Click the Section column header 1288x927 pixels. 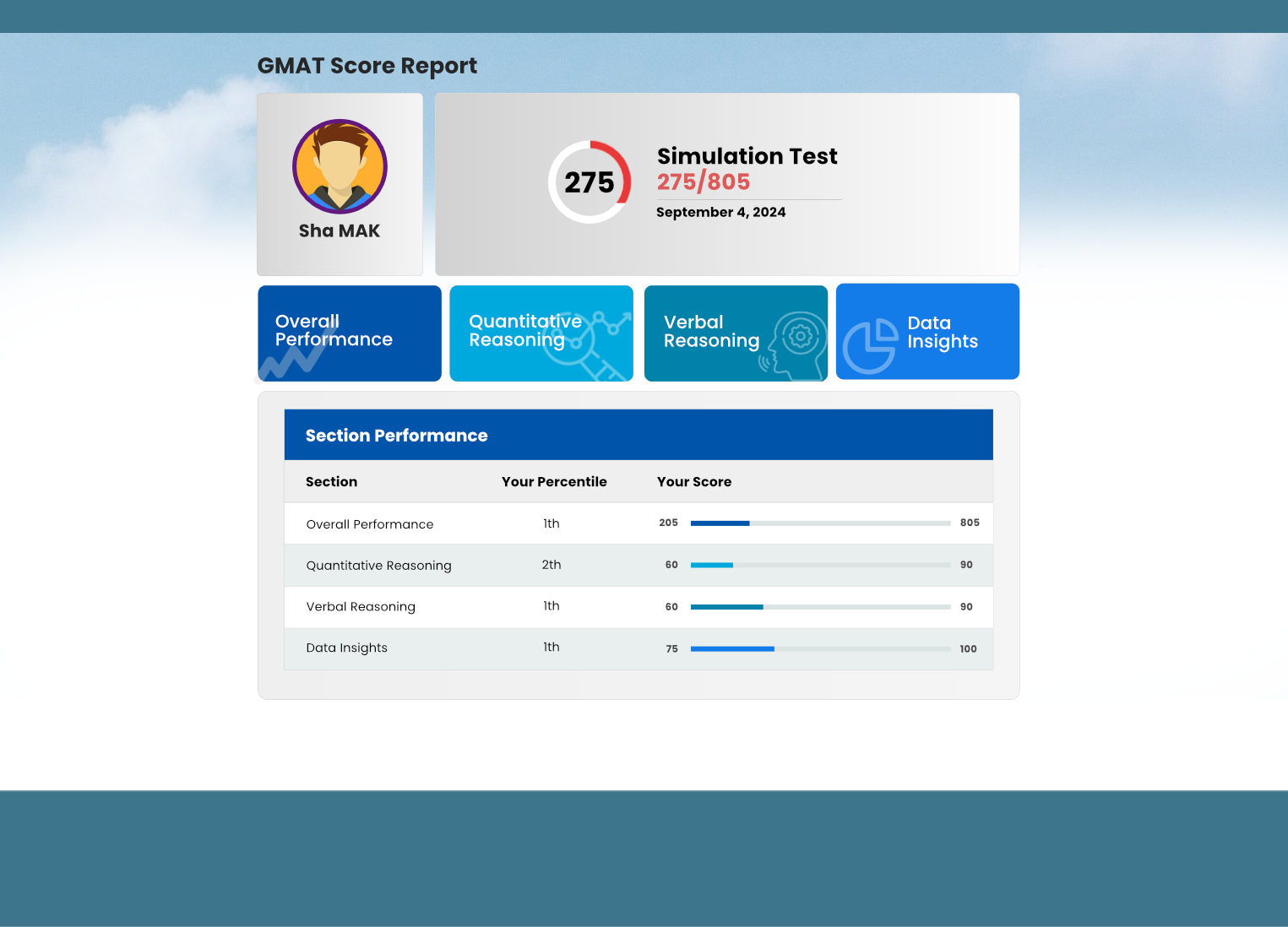pos(331,481)
